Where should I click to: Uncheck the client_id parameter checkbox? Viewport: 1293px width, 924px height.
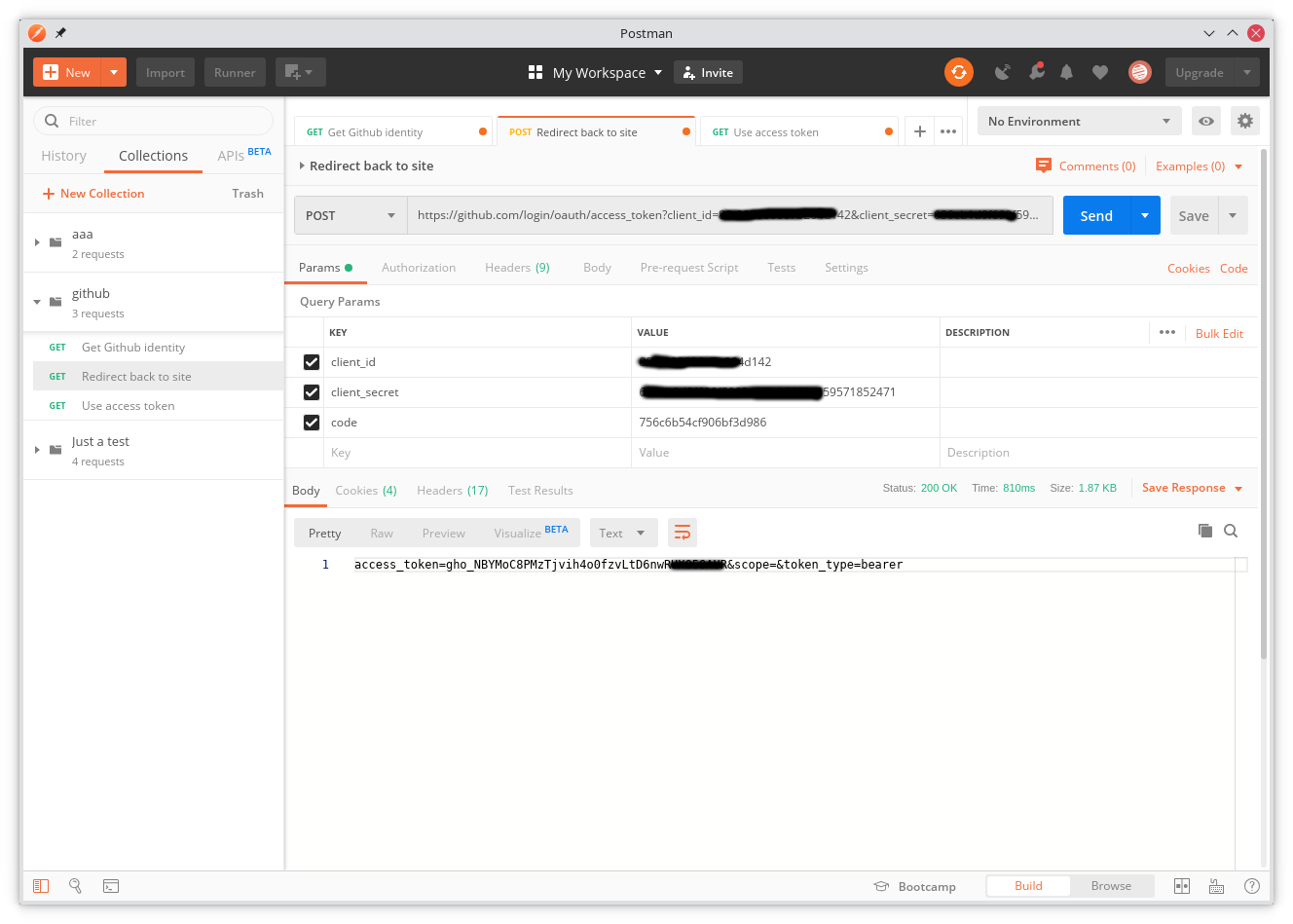(x=312, y=362)
